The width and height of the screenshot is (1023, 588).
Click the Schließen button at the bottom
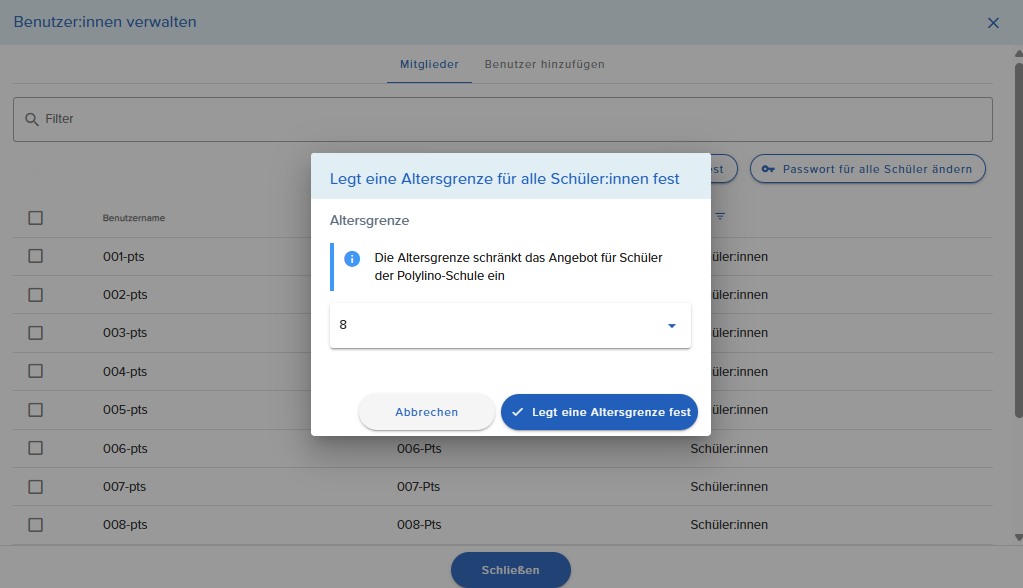point(510,570)
